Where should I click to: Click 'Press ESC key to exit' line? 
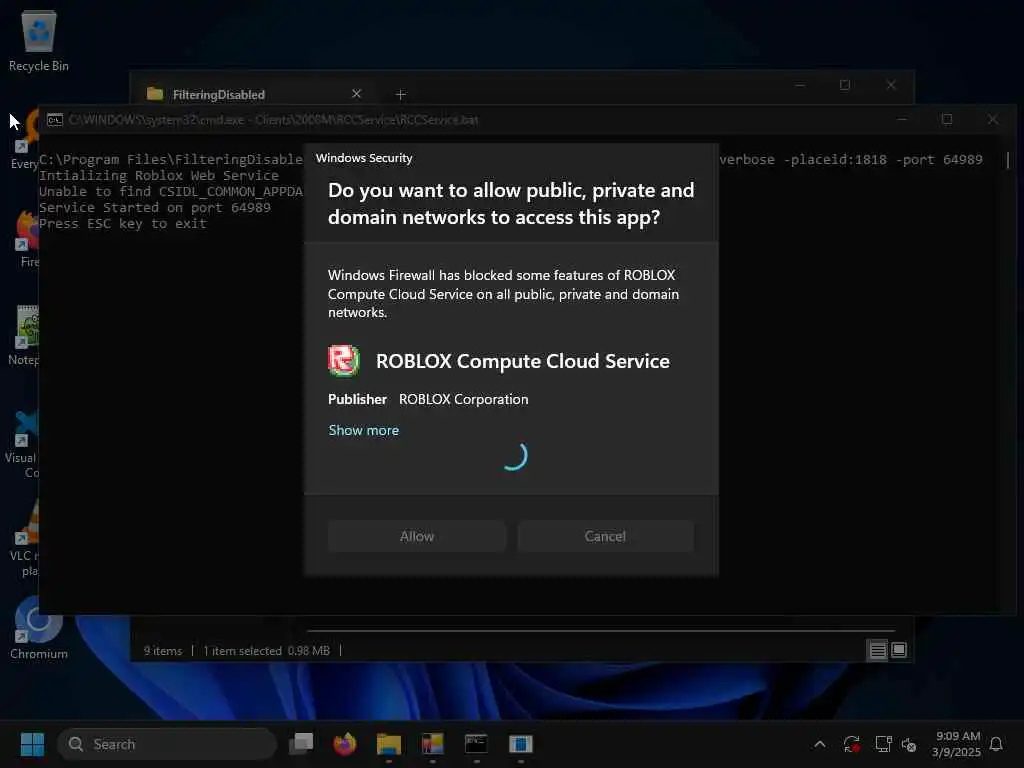pos(123,224)
